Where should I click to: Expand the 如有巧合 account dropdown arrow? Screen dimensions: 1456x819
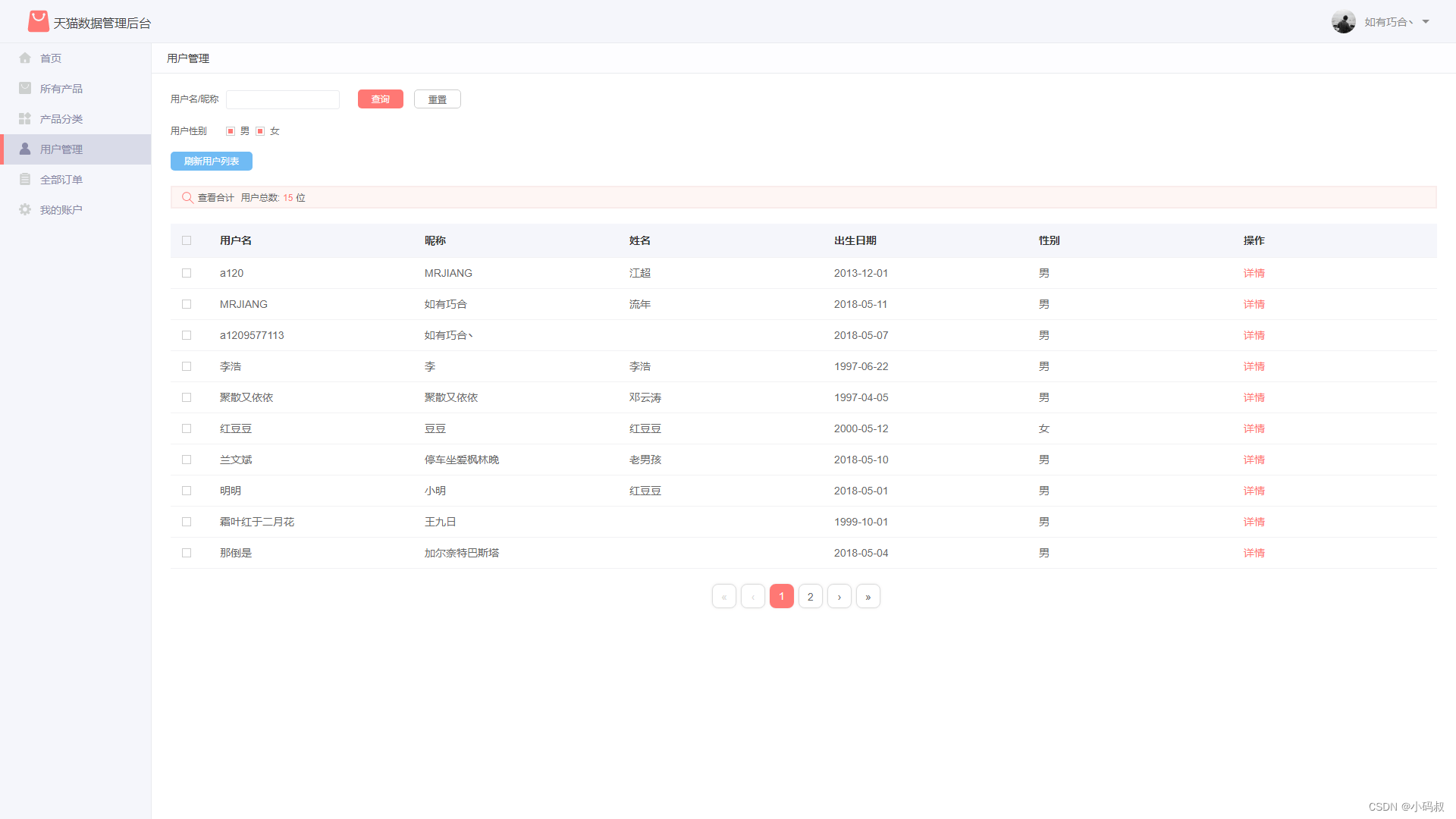[x=1426, y=22]
